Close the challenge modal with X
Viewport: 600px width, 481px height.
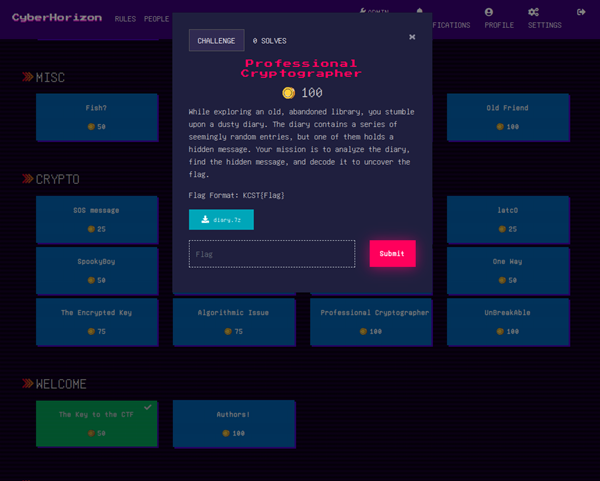pyautogui.click(x=412, y=37)
